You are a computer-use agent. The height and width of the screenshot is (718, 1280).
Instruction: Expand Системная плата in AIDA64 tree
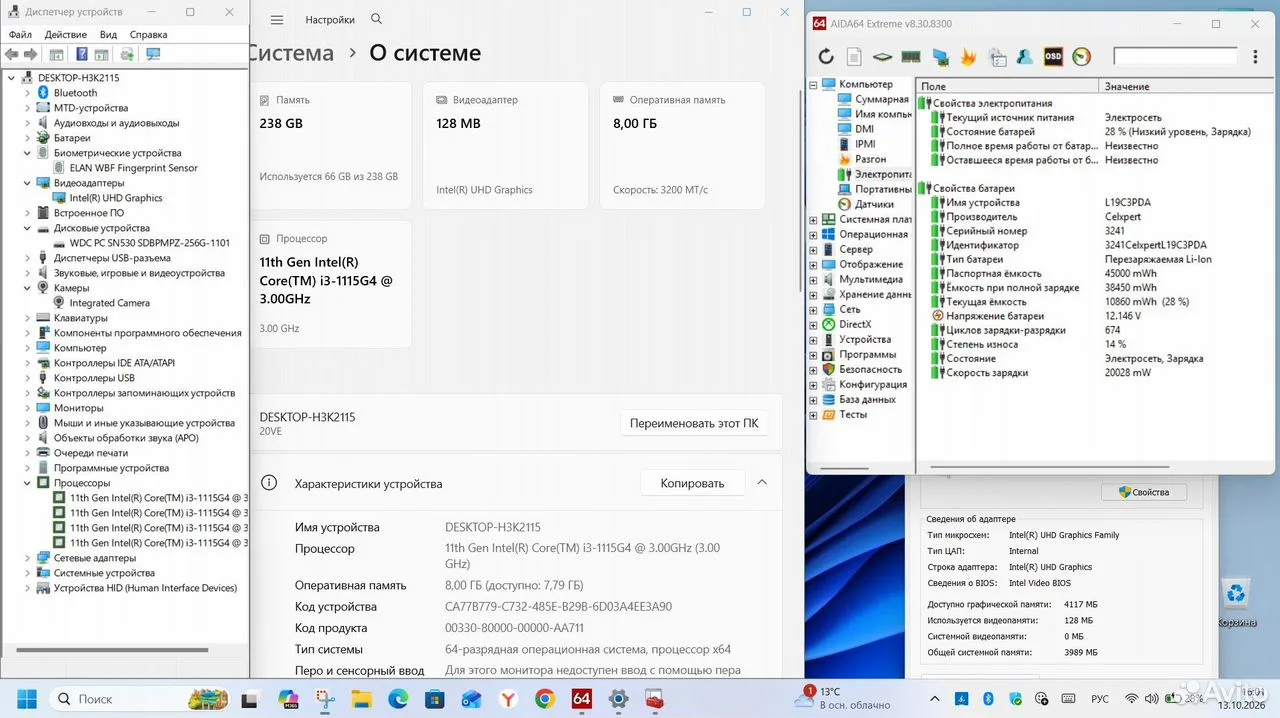813,219
